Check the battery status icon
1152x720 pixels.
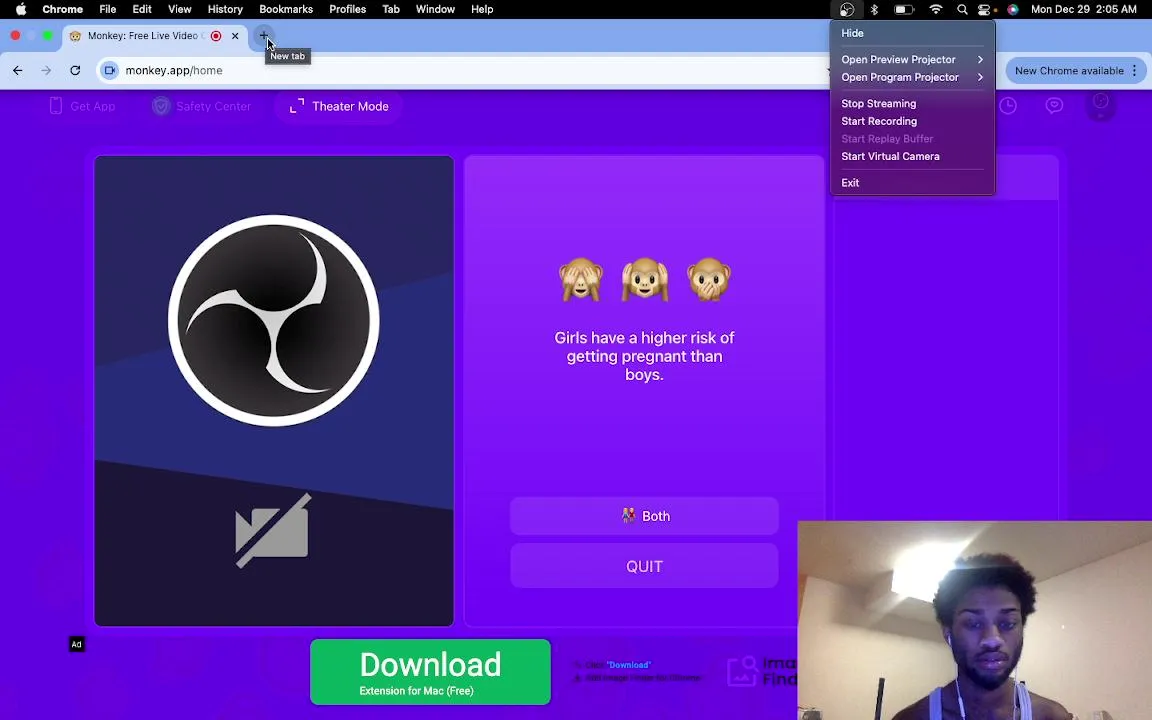pyautogui.click(x=904, y=10)
